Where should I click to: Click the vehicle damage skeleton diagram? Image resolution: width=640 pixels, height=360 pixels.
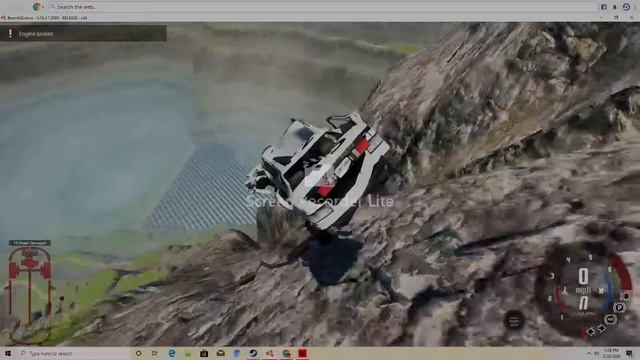(30, 296)
